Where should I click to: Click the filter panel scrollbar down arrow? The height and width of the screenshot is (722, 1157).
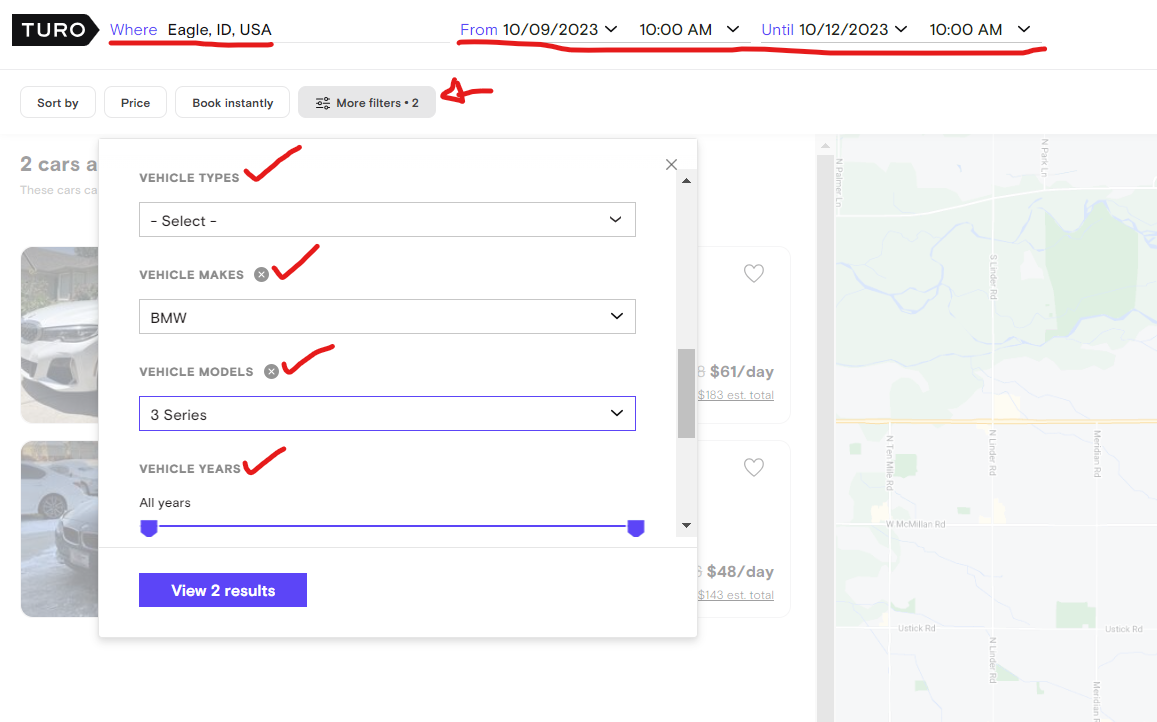[x=686, y=526]
